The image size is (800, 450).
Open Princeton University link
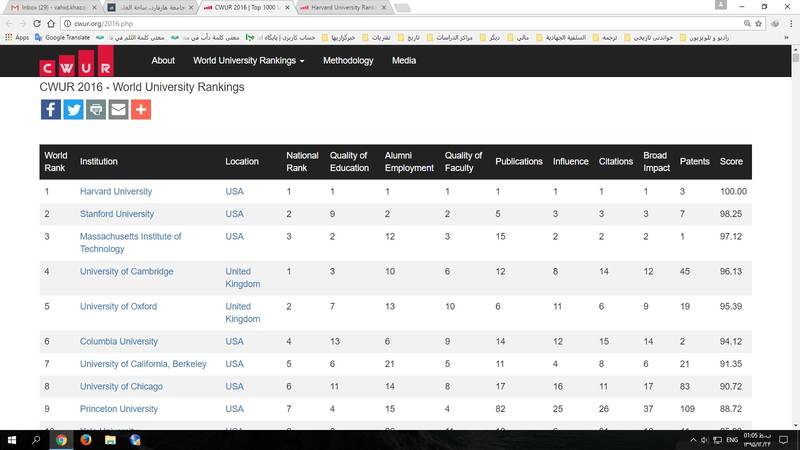pyautogui.click(x=119, y=409)
